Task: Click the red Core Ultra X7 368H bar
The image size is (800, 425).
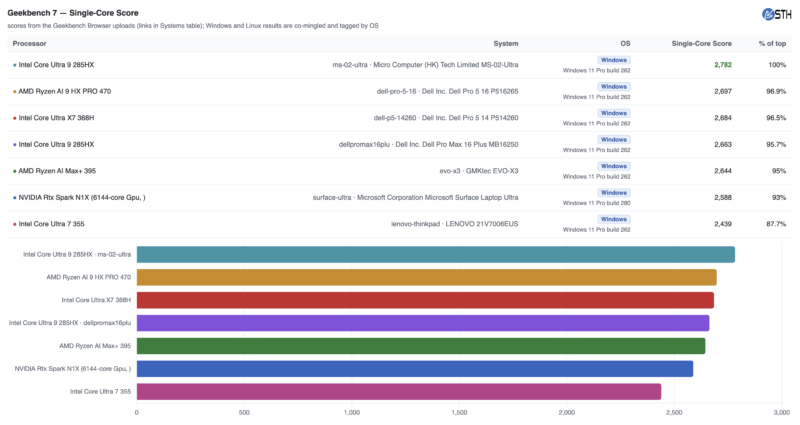Action: click(x=425, y=300)
